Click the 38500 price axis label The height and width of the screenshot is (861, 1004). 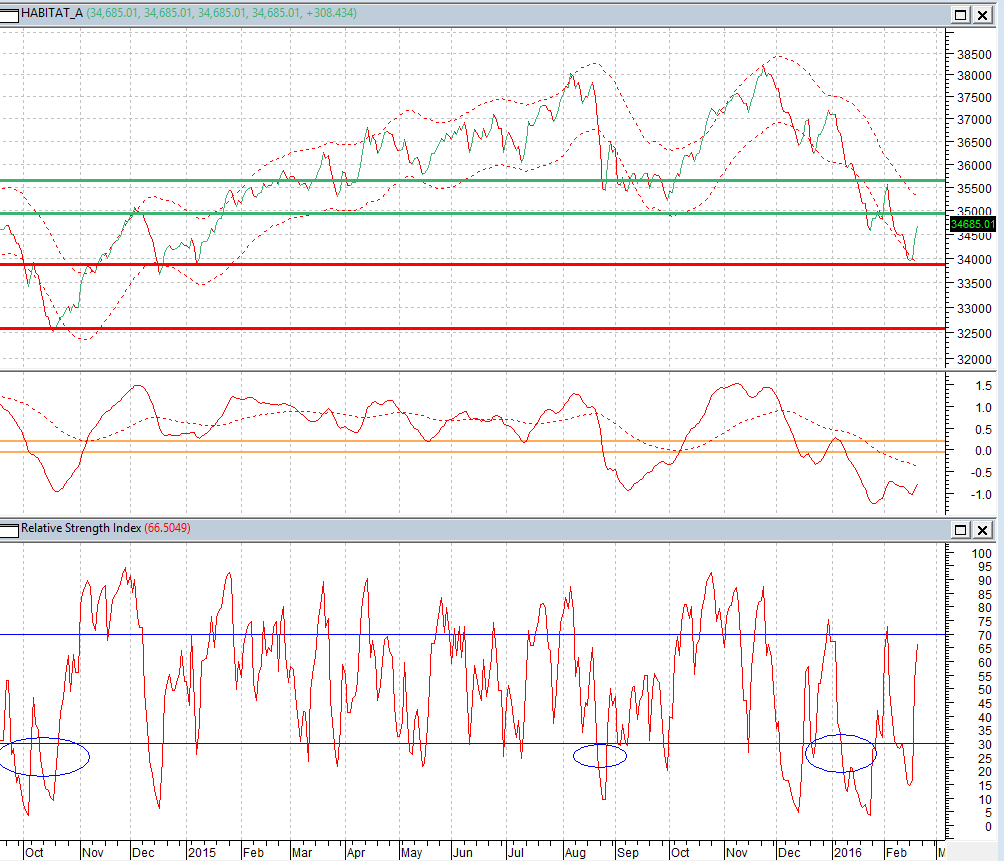[x=974, y=55]
